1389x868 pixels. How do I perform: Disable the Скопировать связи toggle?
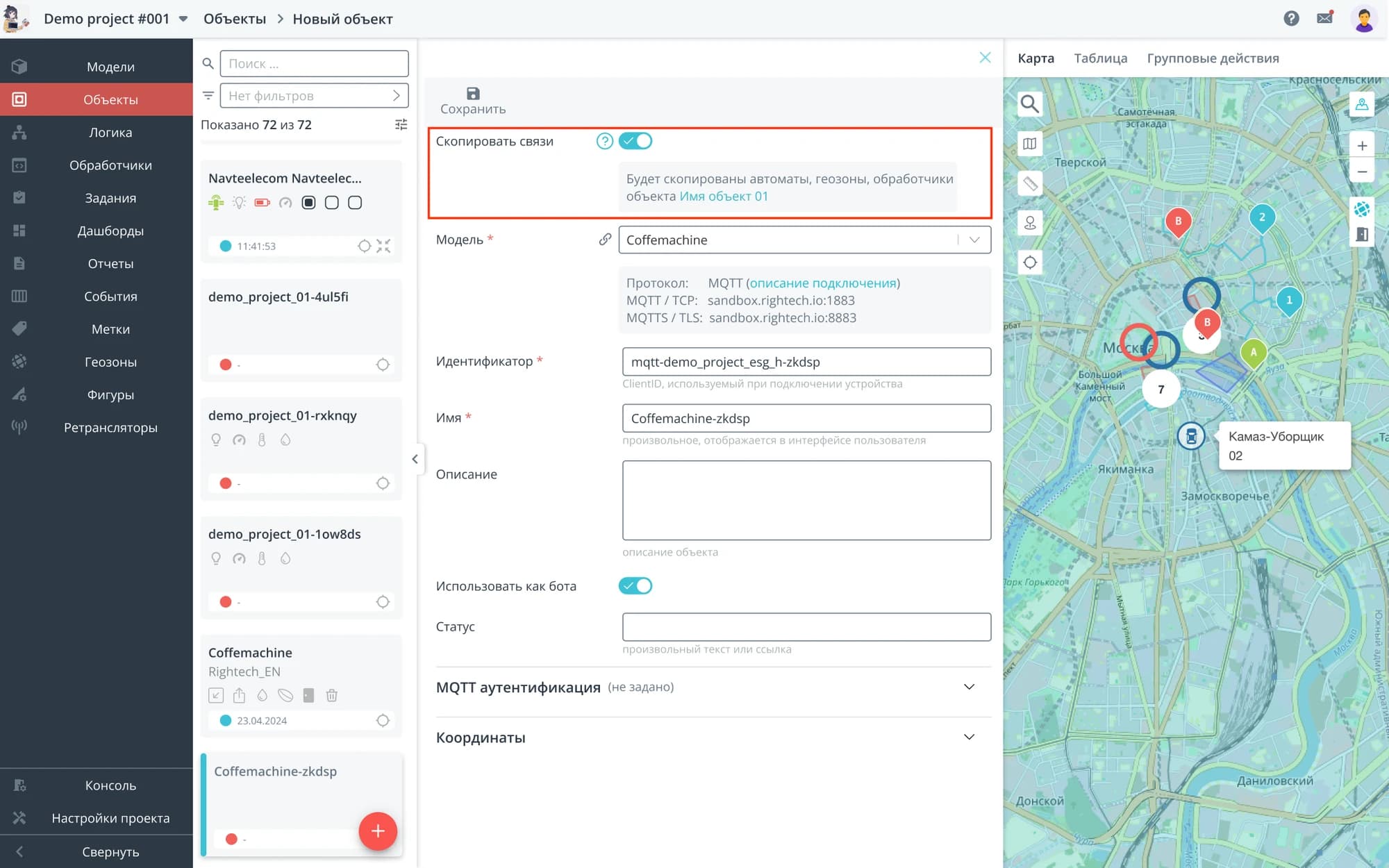(635, 141)
